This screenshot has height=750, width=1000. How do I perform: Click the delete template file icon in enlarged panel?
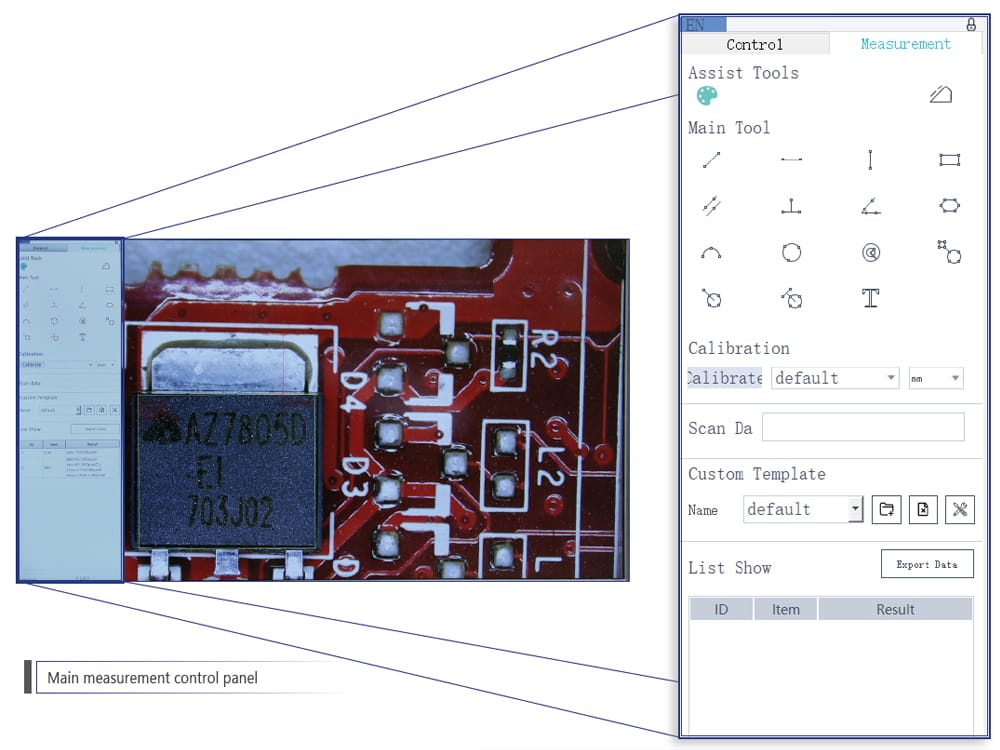923,510
